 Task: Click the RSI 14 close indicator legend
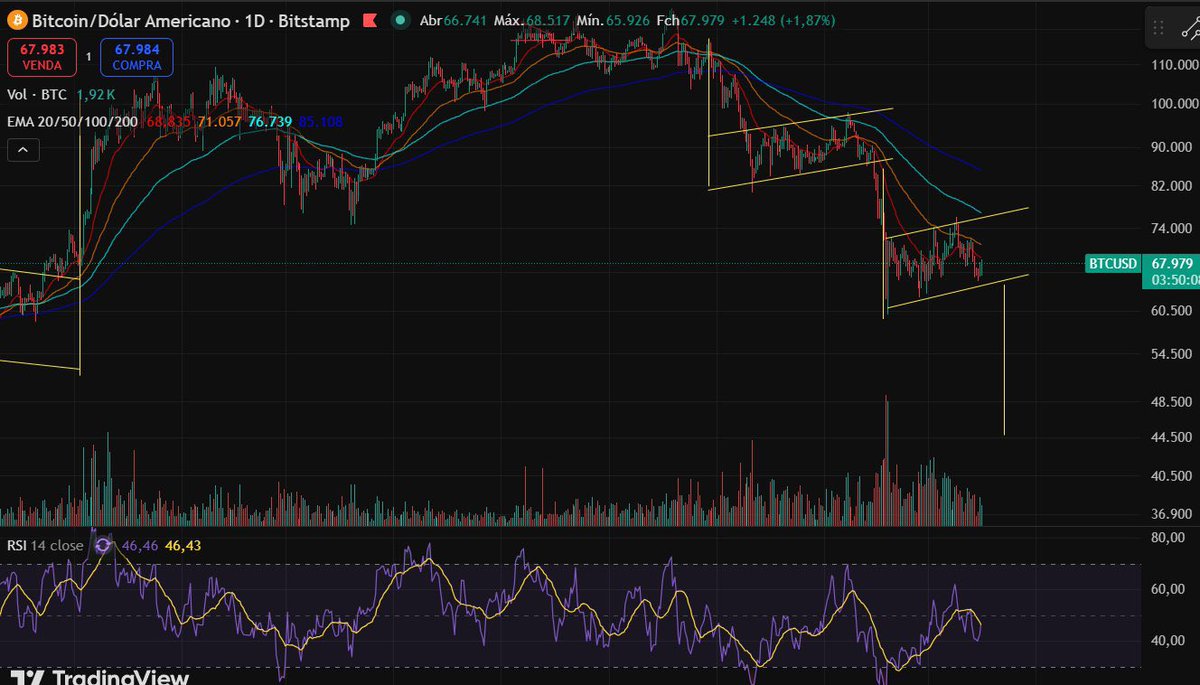coord(46,546)
